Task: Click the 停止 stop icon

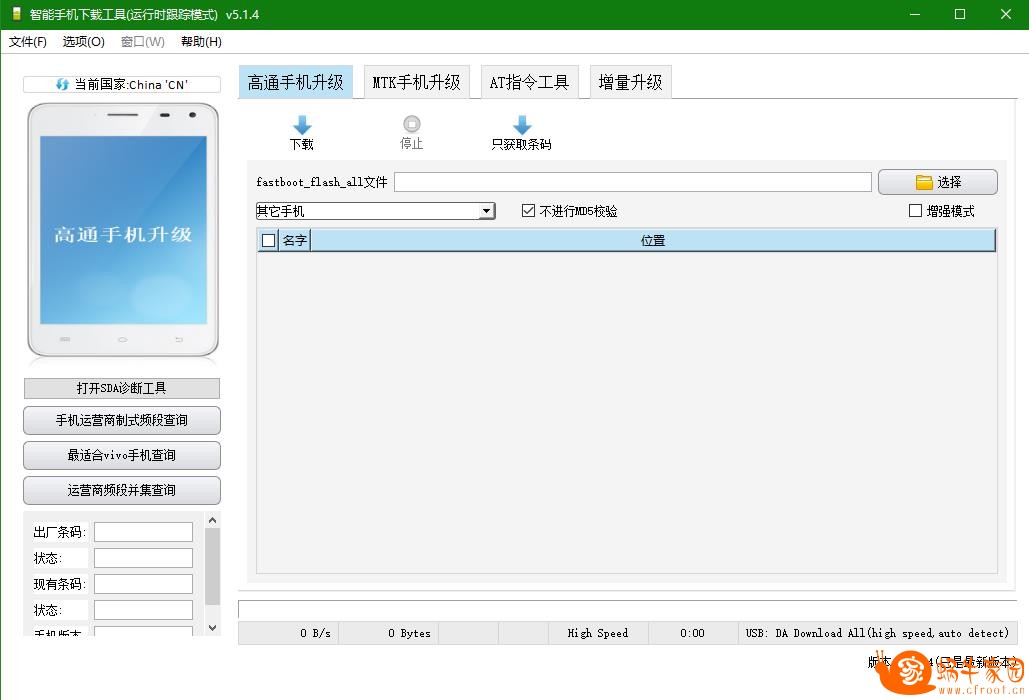Action: tap(411, 124)
